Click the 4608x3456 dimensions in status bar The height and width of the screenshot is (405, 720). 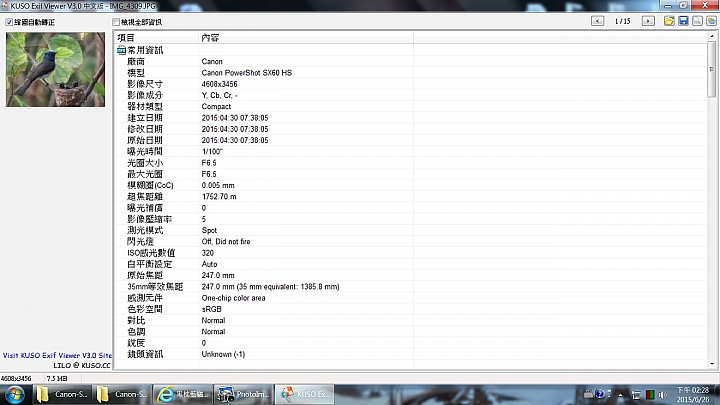point(16,379)
